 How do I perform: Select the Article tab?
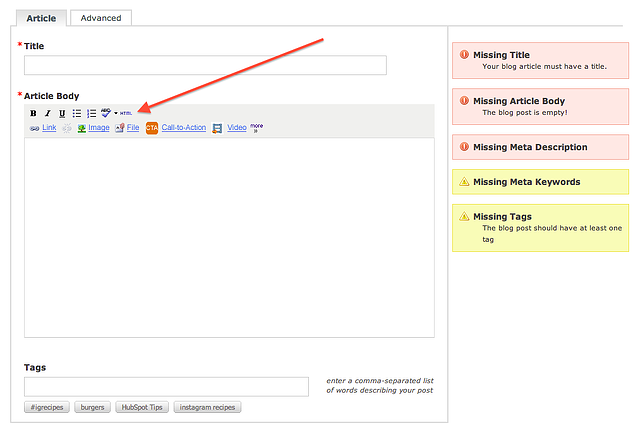(41, 18)
